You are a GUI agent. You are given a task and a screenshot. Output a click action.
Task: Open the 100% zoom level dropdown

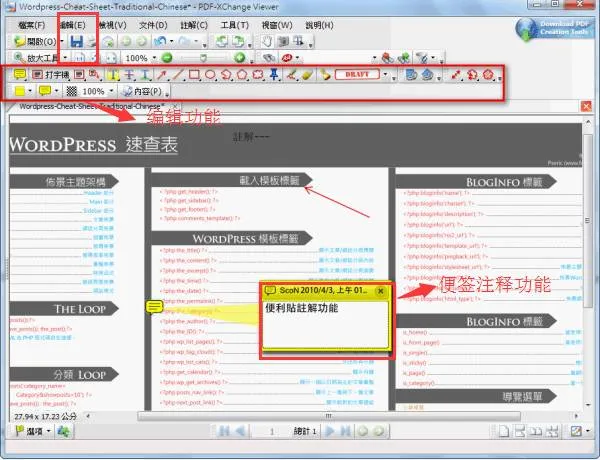154,58
